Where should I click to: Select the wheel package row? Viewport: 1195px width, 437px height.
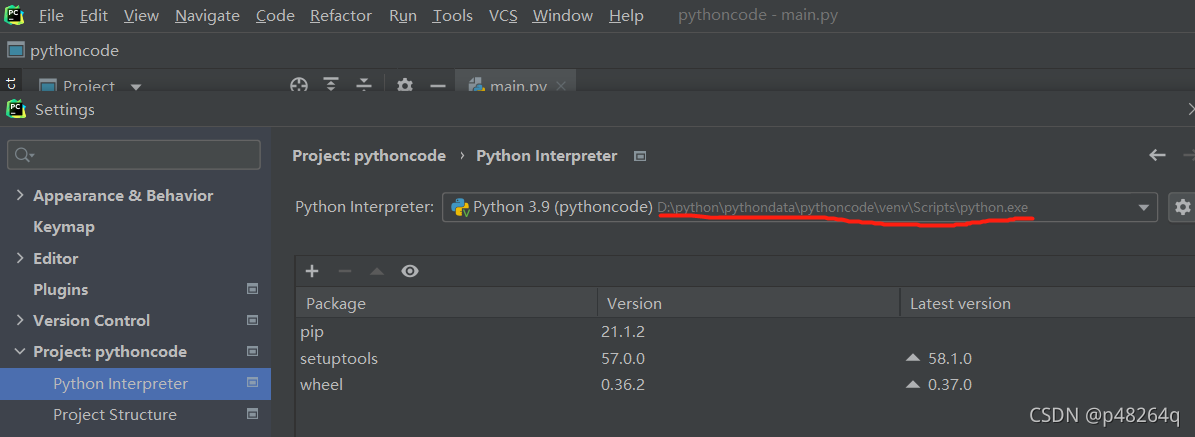click(745, 384)
